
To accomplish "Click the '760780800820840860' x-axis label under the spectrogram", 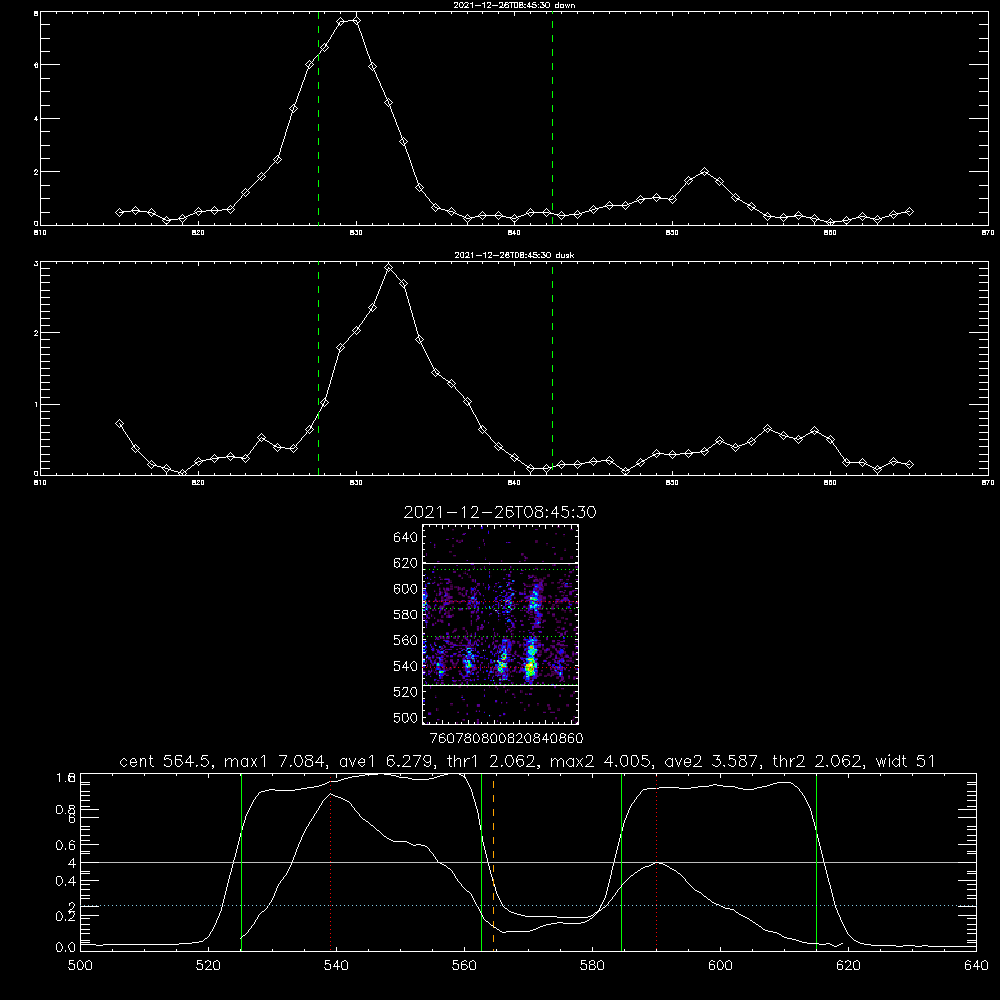I will tap(507, 738).
